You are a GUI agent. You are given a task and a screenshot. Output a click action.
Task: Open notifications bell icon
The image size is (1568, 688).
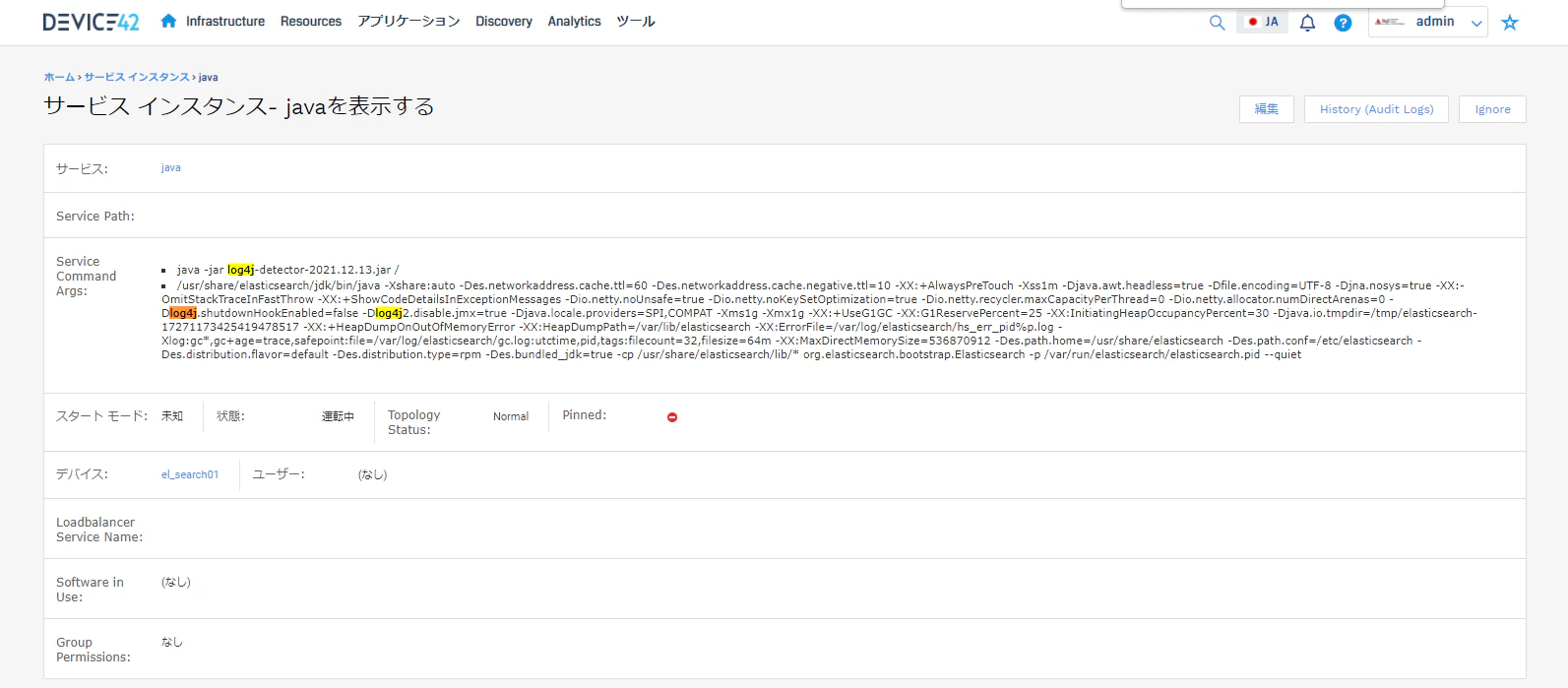(x=1307, y=23)
